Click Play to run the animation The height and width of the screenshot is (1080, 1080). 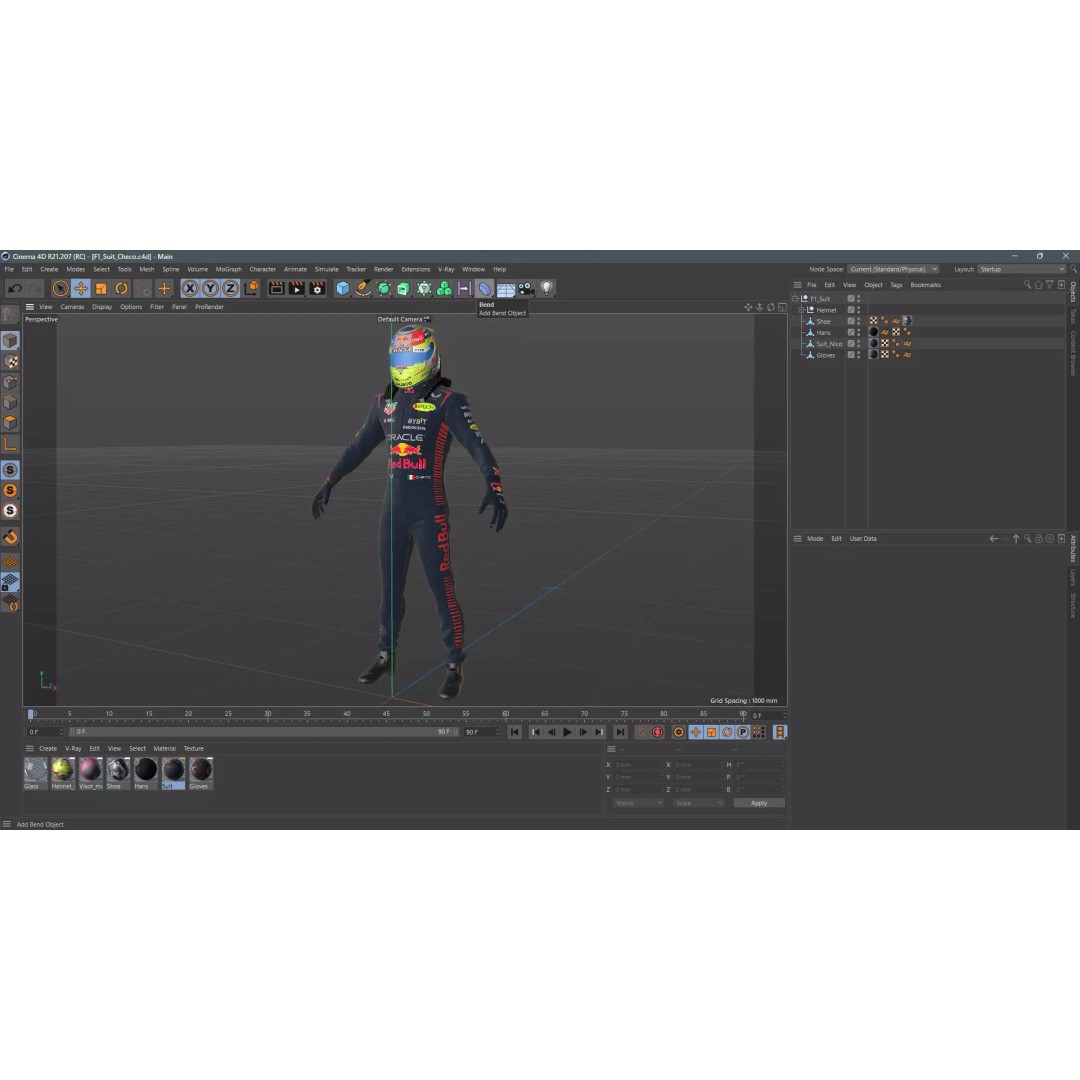(568, 732)
